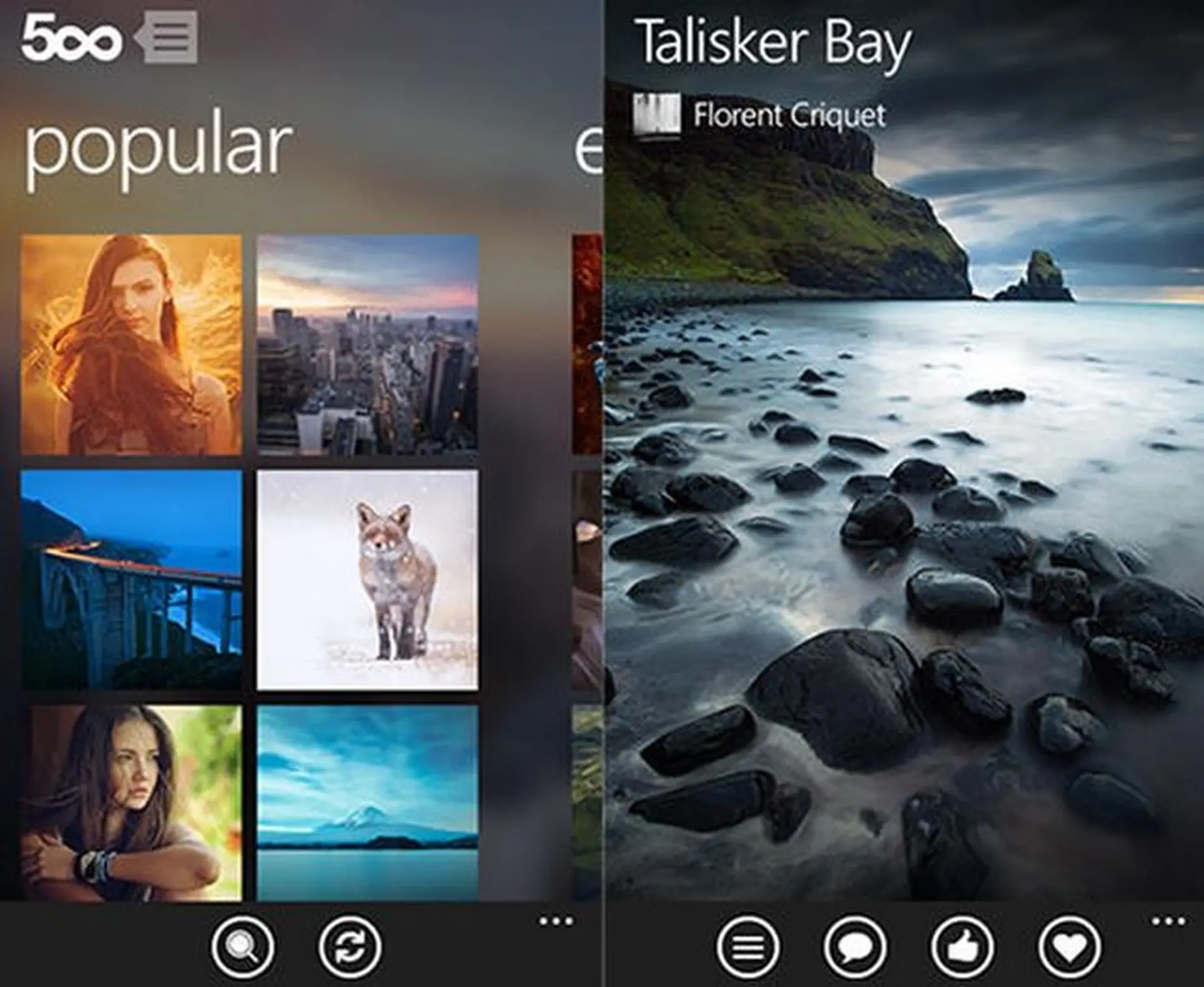Screen dimensions: 1204x987
Task: Like photo with thumbs-up icon
Action: coord(962,946)
